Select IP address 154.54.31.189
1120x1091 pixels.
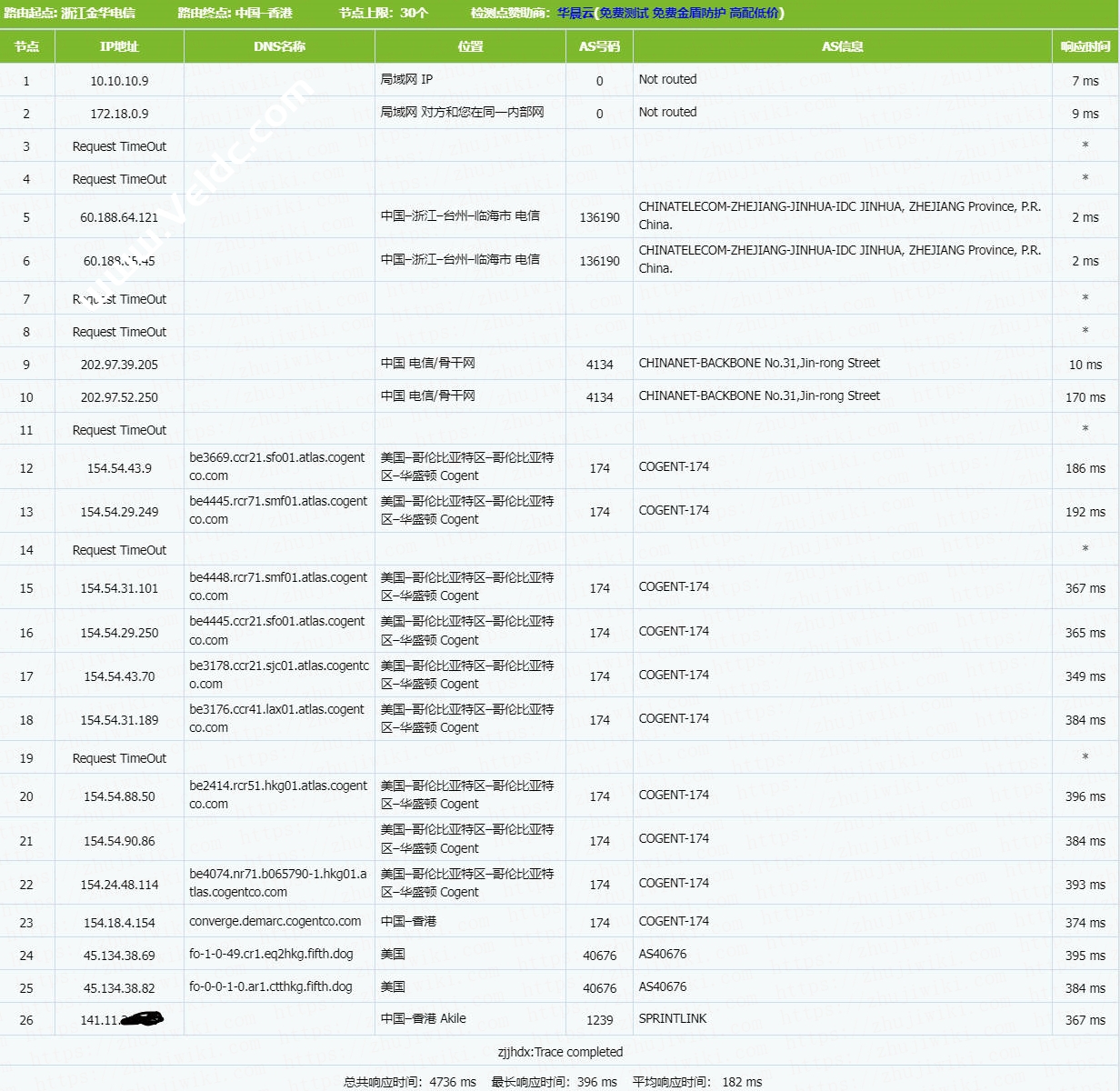coord(119,720)
